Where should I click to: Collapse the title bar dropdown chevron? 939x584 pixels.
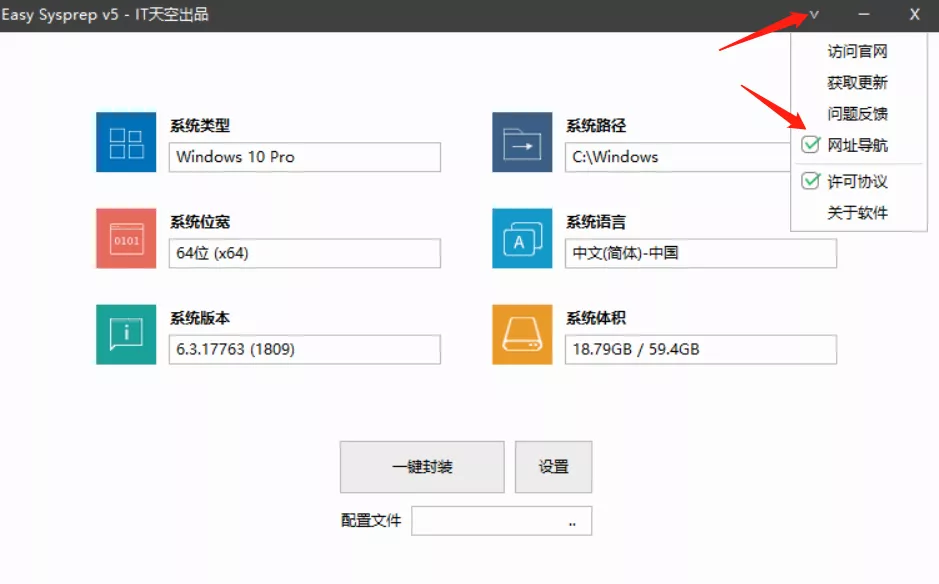tap(814, 15)
